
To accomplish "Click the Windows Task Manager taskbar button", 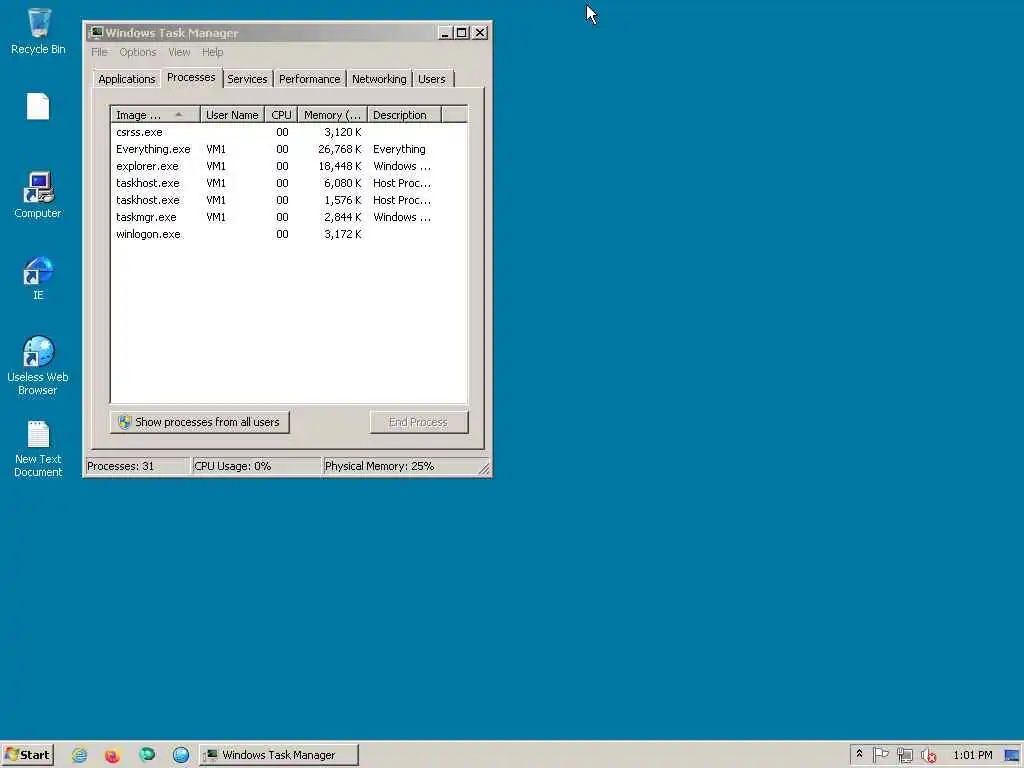I will point(279,755).
